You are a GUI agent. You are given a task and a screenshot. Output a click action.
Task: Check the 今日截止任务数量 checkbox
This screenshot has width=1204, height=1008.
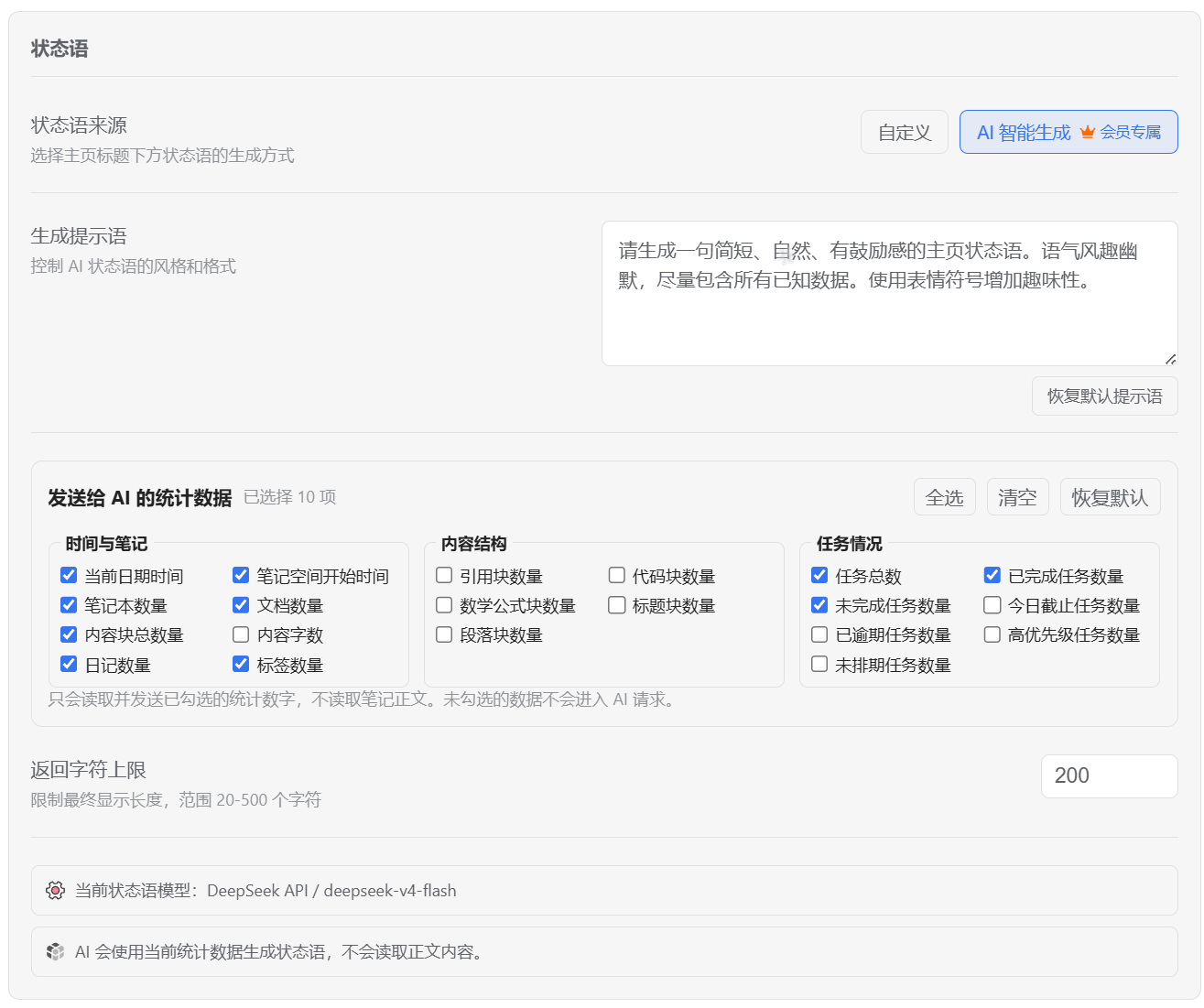pyautogui.click(x=992, y=604)
